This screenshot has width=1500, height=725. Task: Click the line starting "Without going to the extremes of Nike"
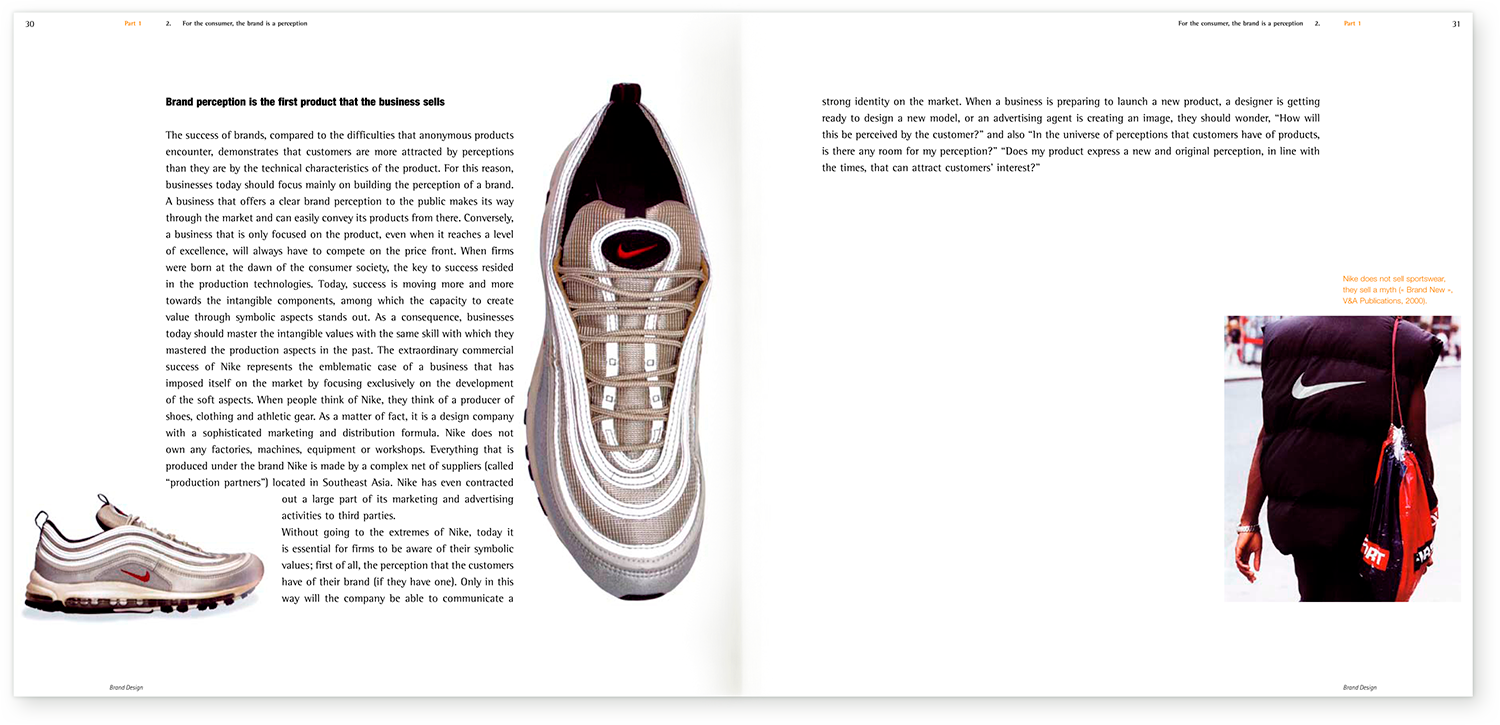click(x=398, y=532)
